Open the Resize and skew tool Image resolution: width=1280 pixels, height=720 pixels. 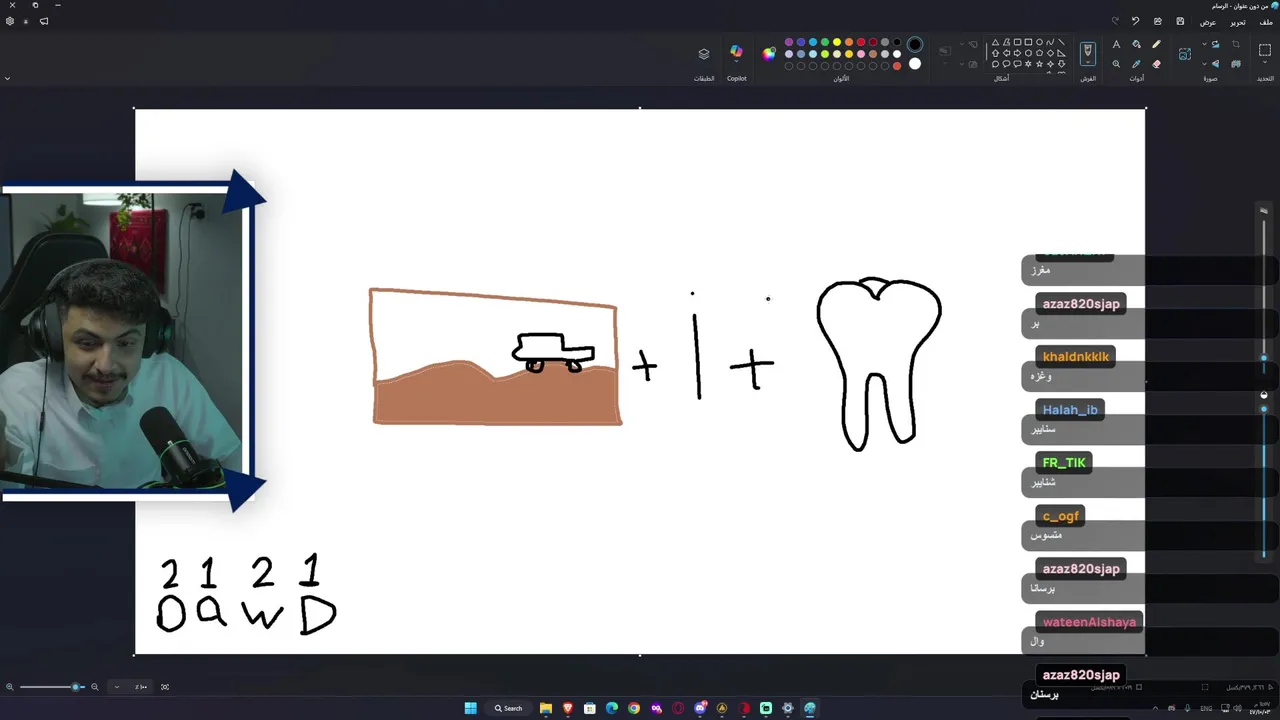tap(1185, 54)
